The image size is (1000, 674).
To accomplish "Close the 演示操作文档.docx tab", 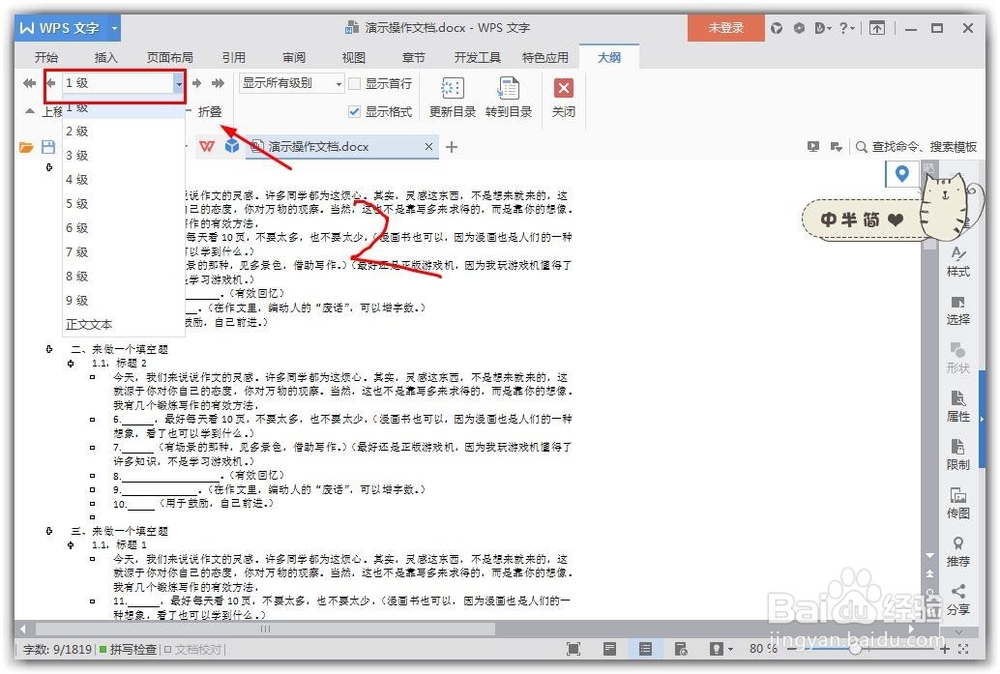I will pos(429,147).
